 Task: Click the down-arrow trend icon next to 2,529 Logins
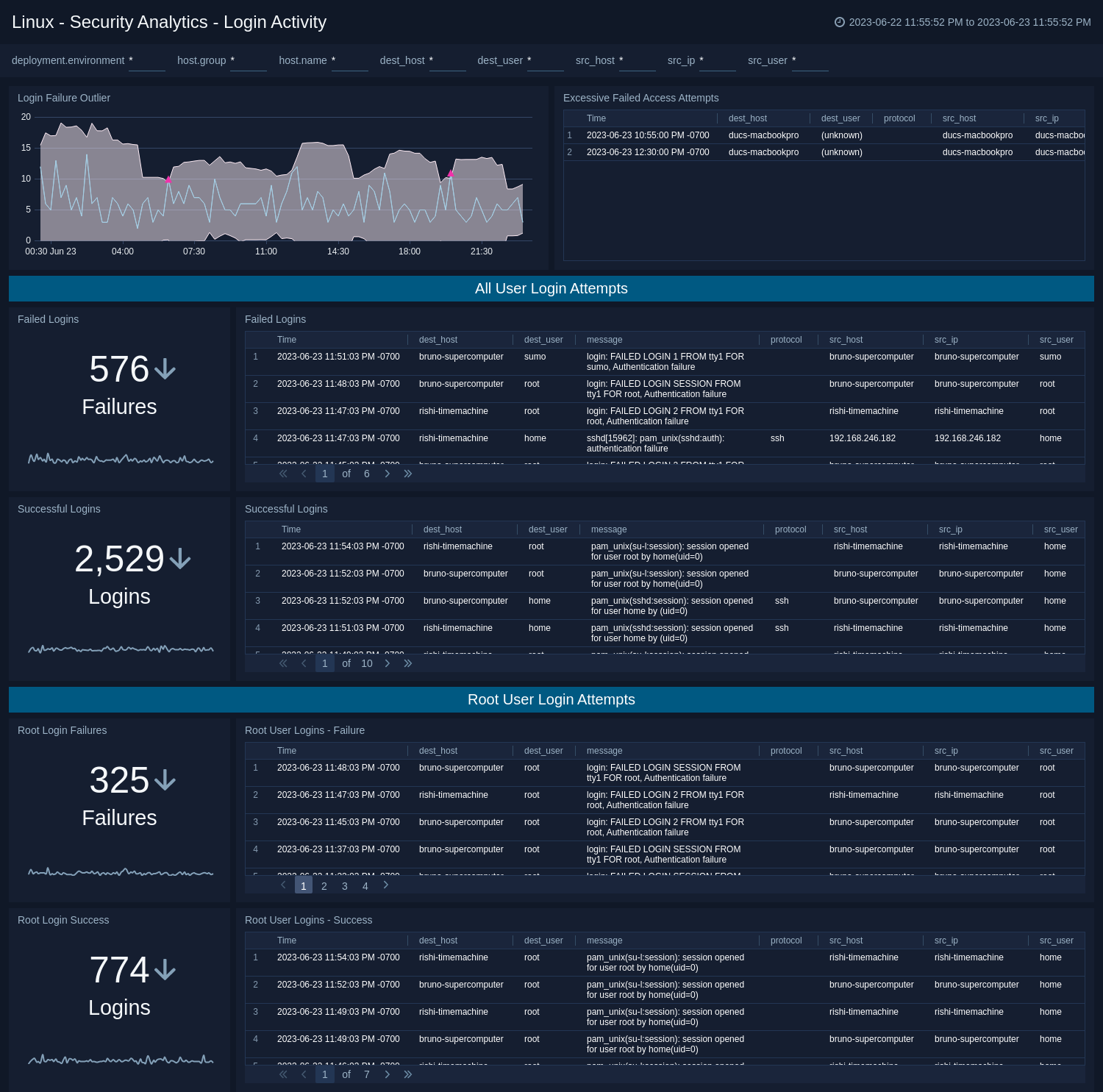pyautogui.click(x=180, y=559)
